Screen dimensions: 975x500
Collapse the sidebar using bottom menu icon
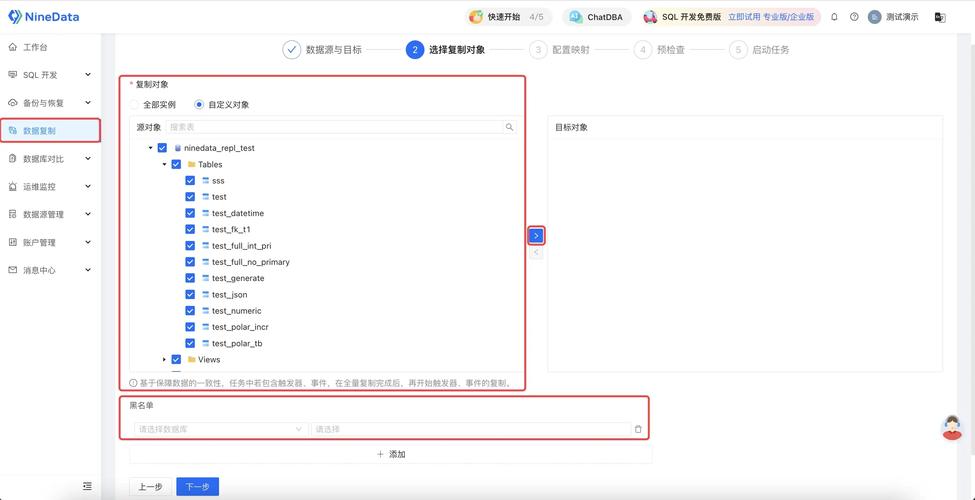click(87, 487)
